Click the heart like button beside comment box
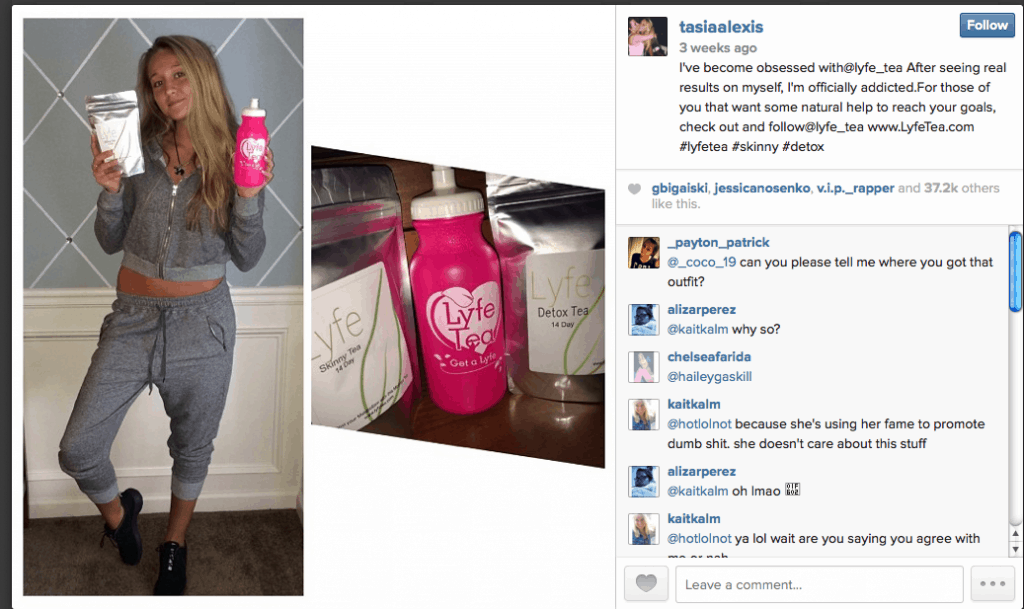This screenshot has height=609, width=1024. tap(646, 583)
